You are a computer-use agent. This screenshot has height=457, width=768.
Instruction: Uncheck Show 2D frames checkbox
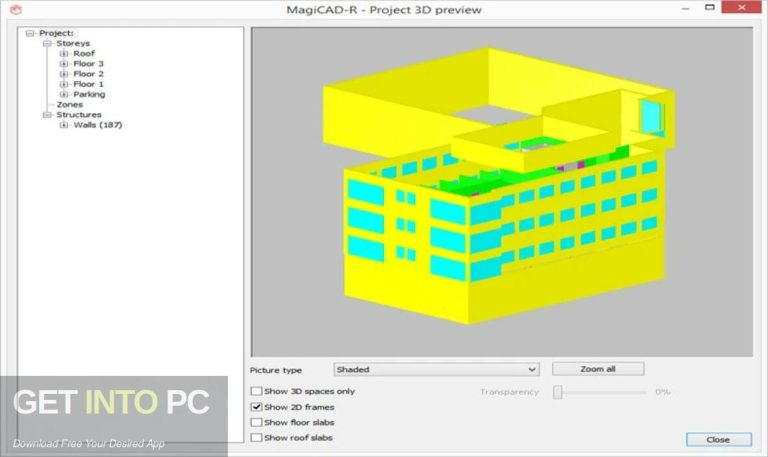[256, 407]
